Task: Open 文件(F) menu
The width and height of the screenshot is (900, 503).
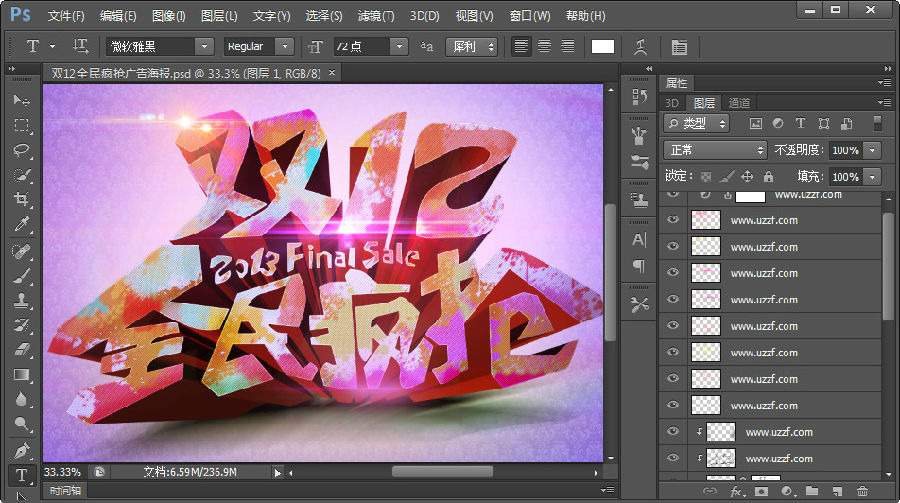Action: pos(66,16)
